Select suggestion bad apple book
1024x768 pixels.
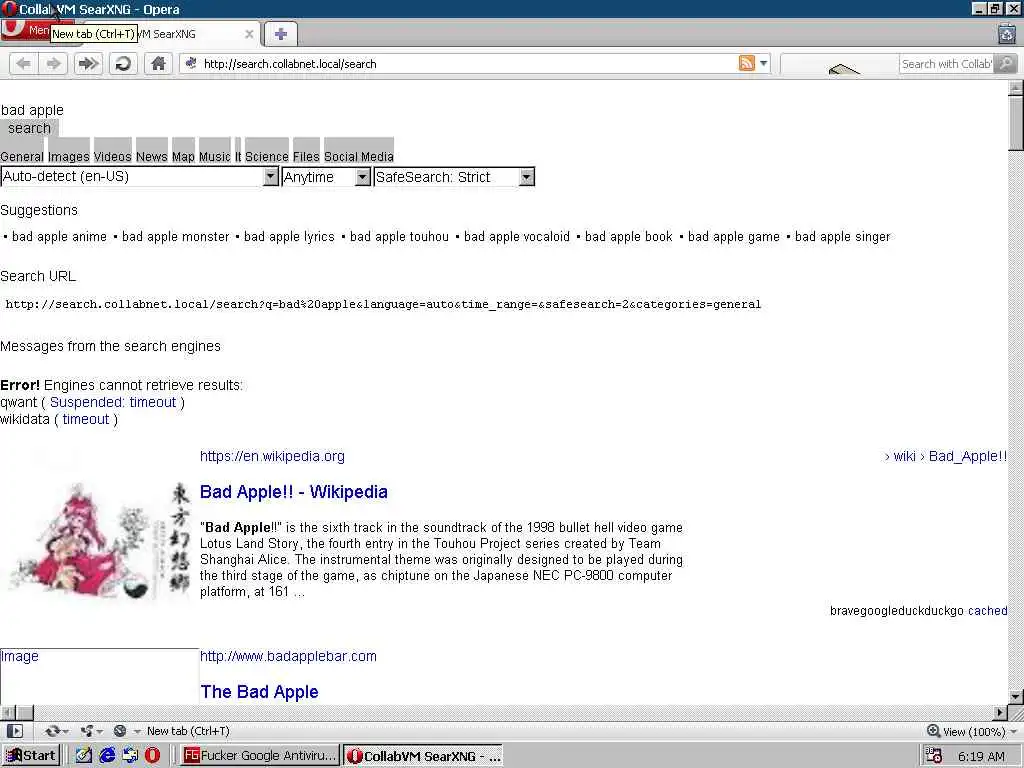point(628,236)
